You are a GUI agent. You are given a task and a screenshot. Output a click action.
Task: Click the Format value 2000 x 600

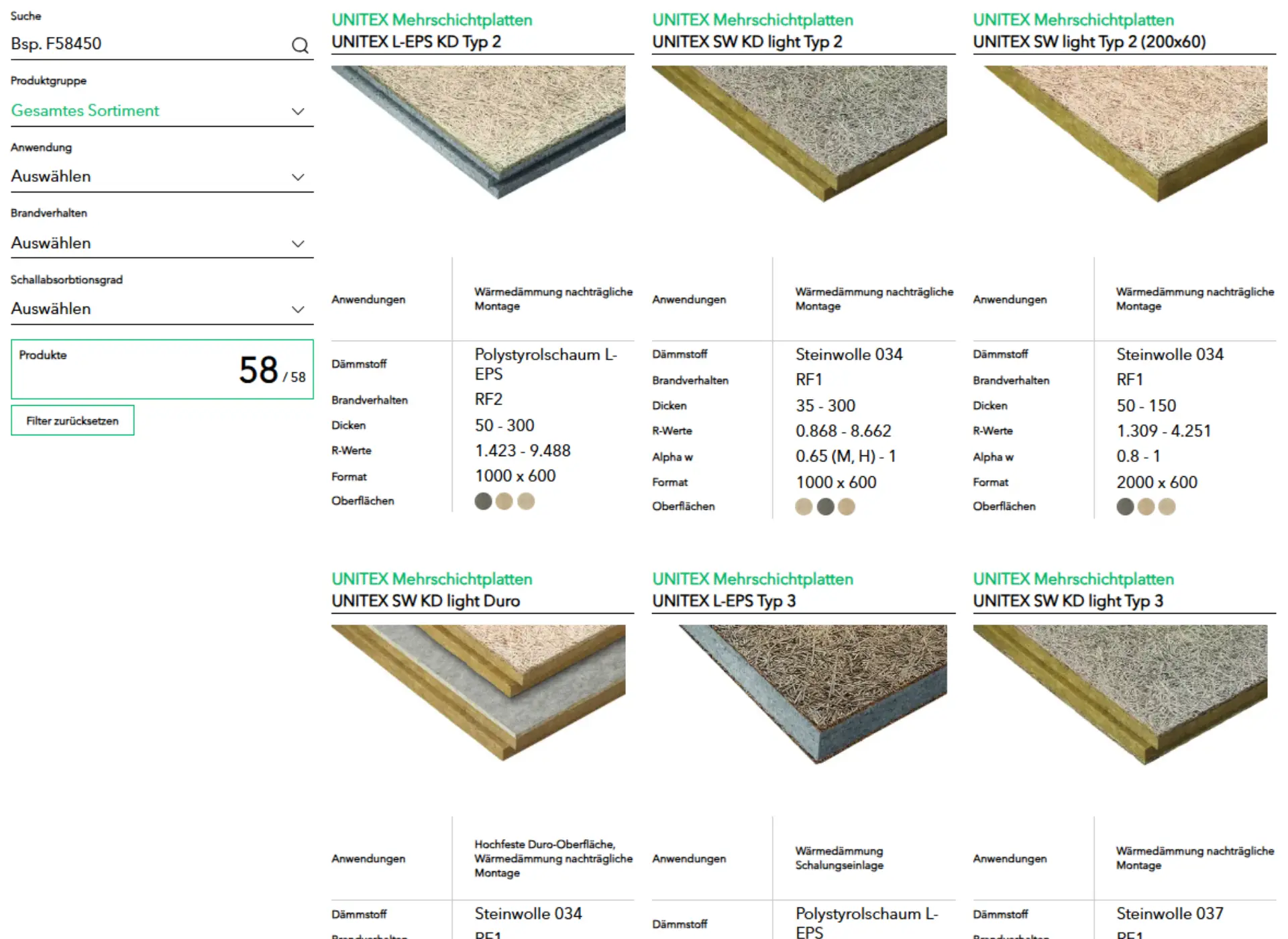tap(1157, 482)
